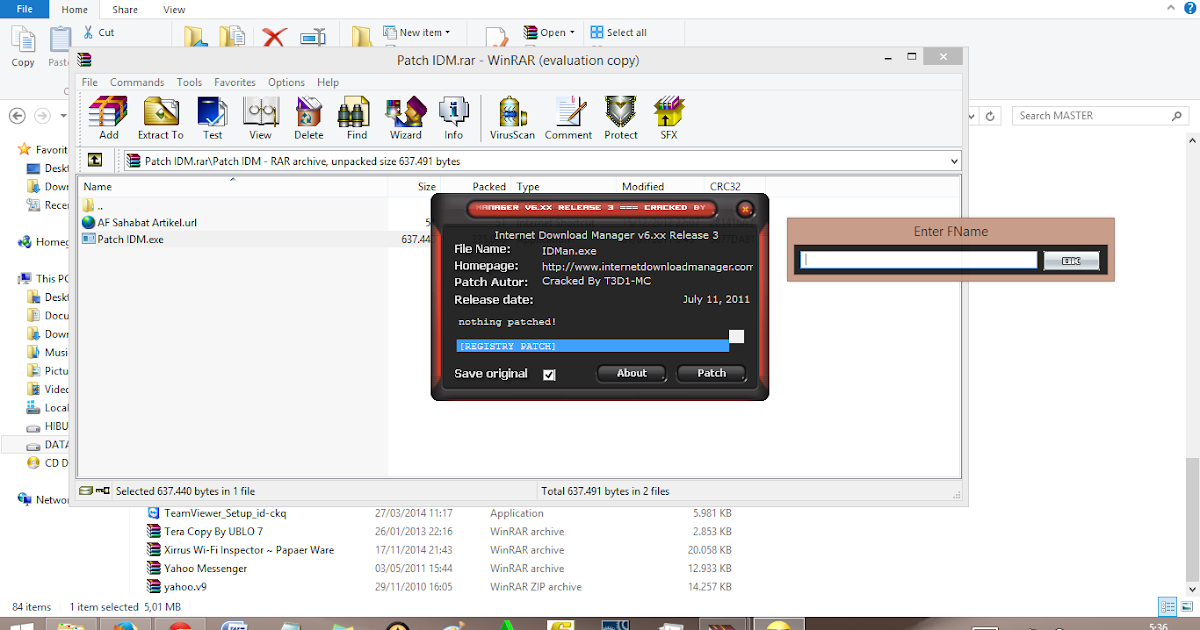
Task: Click the Comment icon in WinRAR
Action: pos(568,118)
